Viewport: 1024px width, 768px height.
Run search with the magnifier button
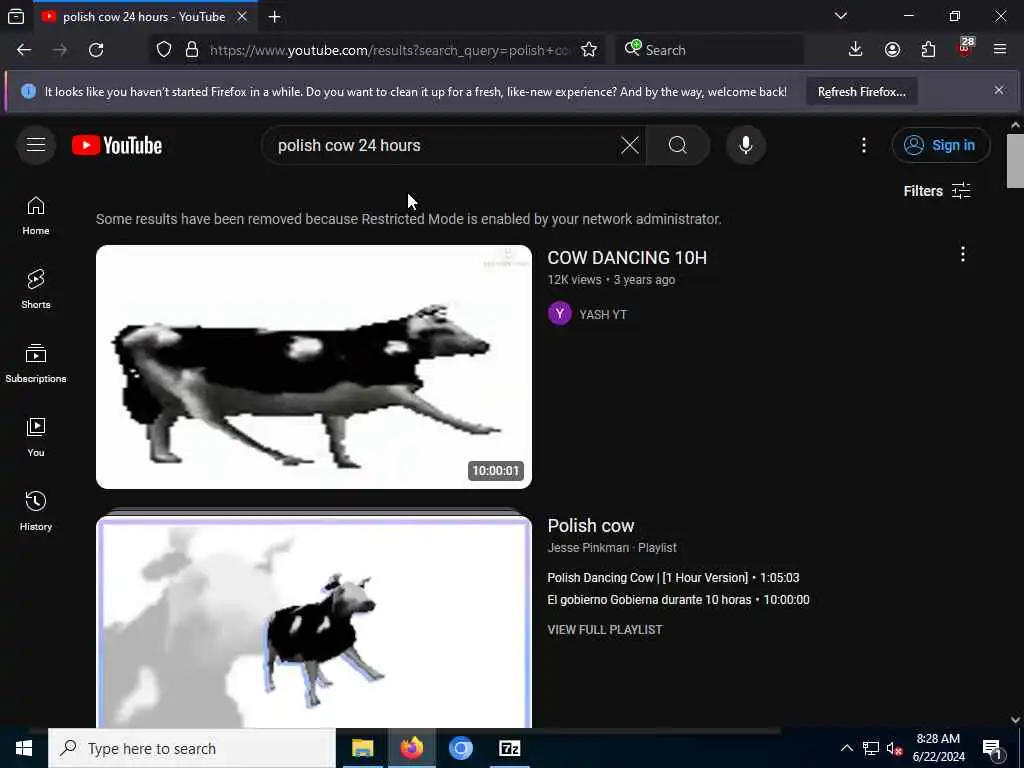click(x=678, y=145)
